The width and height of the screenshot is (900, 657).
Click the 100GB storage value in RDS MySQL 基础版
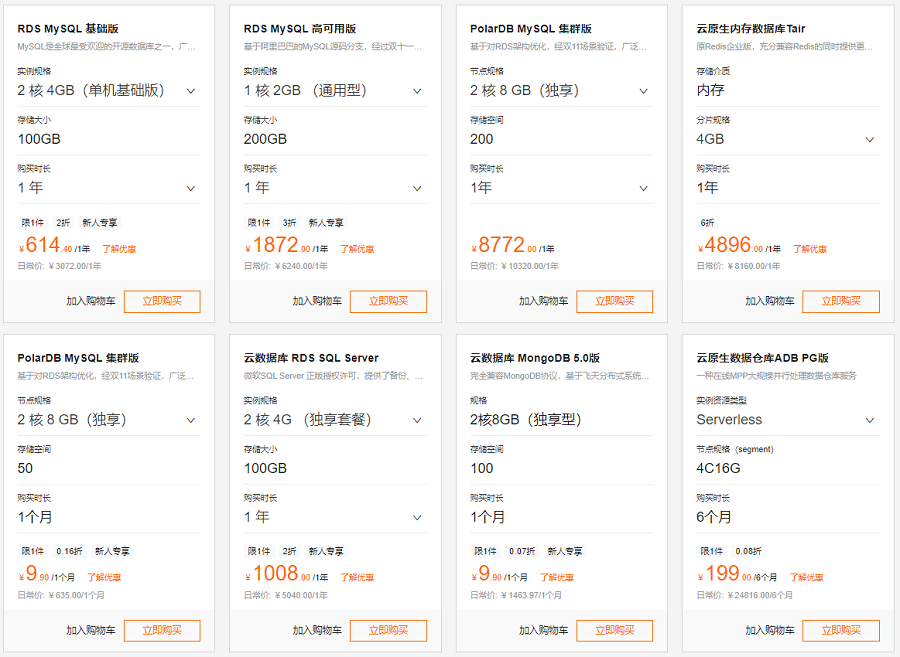click(x=39, y=139)
